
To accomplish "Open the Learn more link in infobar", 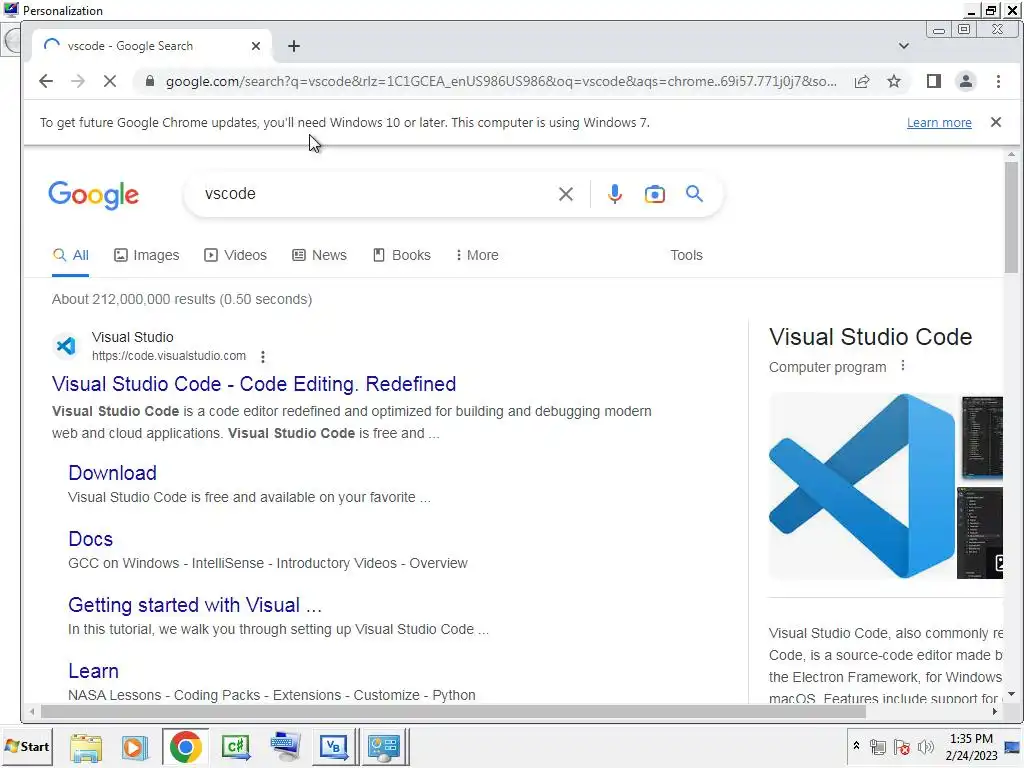I will click(939, 123).
